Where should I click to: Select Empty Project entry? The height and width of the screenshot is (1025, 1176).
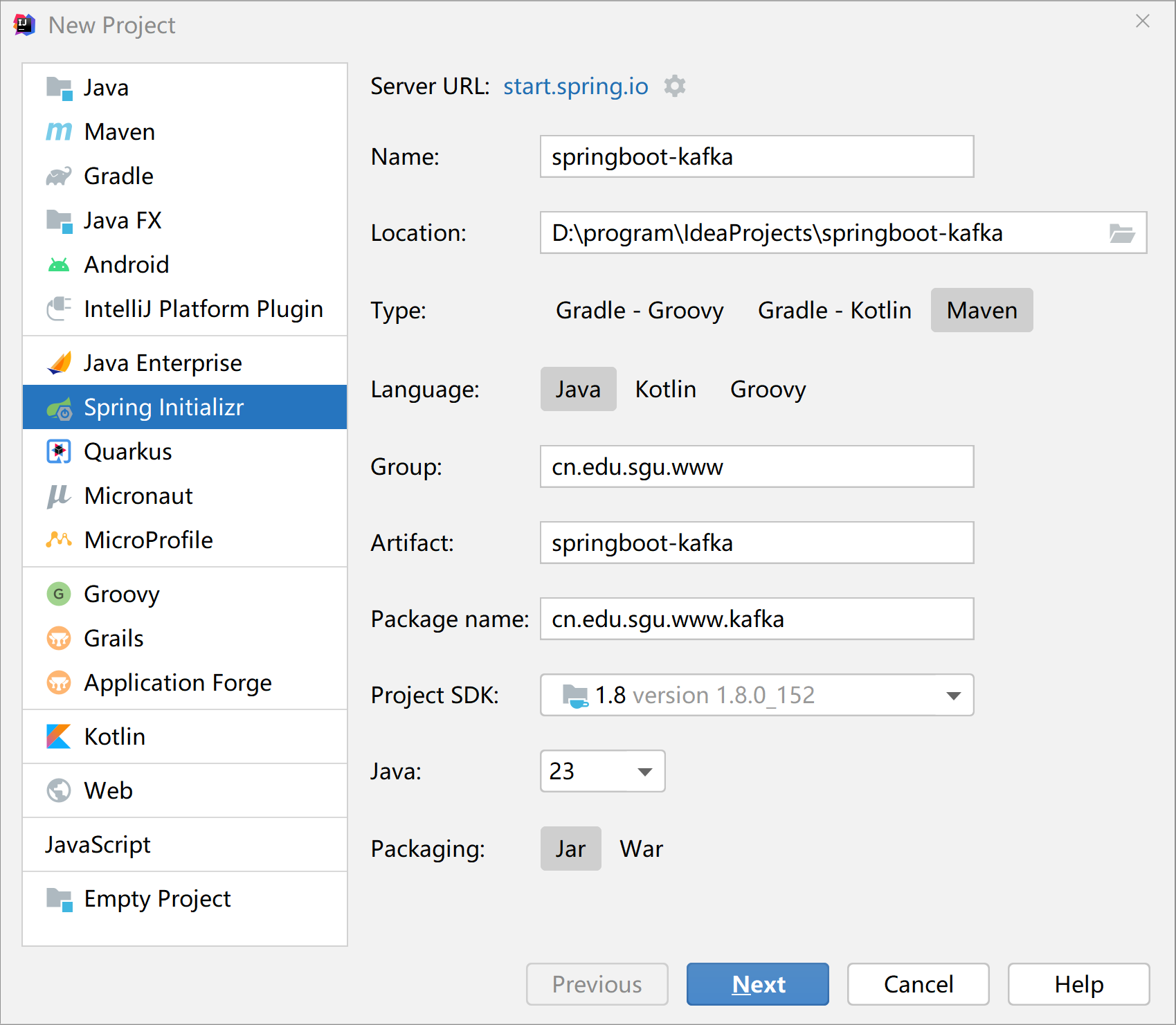(185, 898)
